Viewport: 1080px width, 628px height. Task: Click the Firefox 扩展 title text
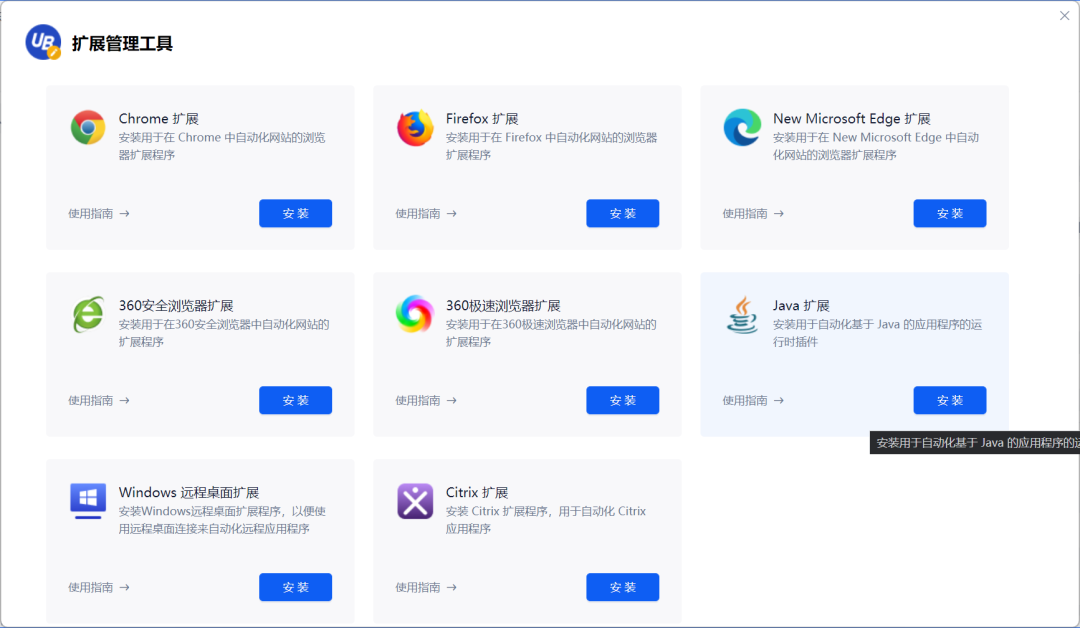tap(481, 118)
